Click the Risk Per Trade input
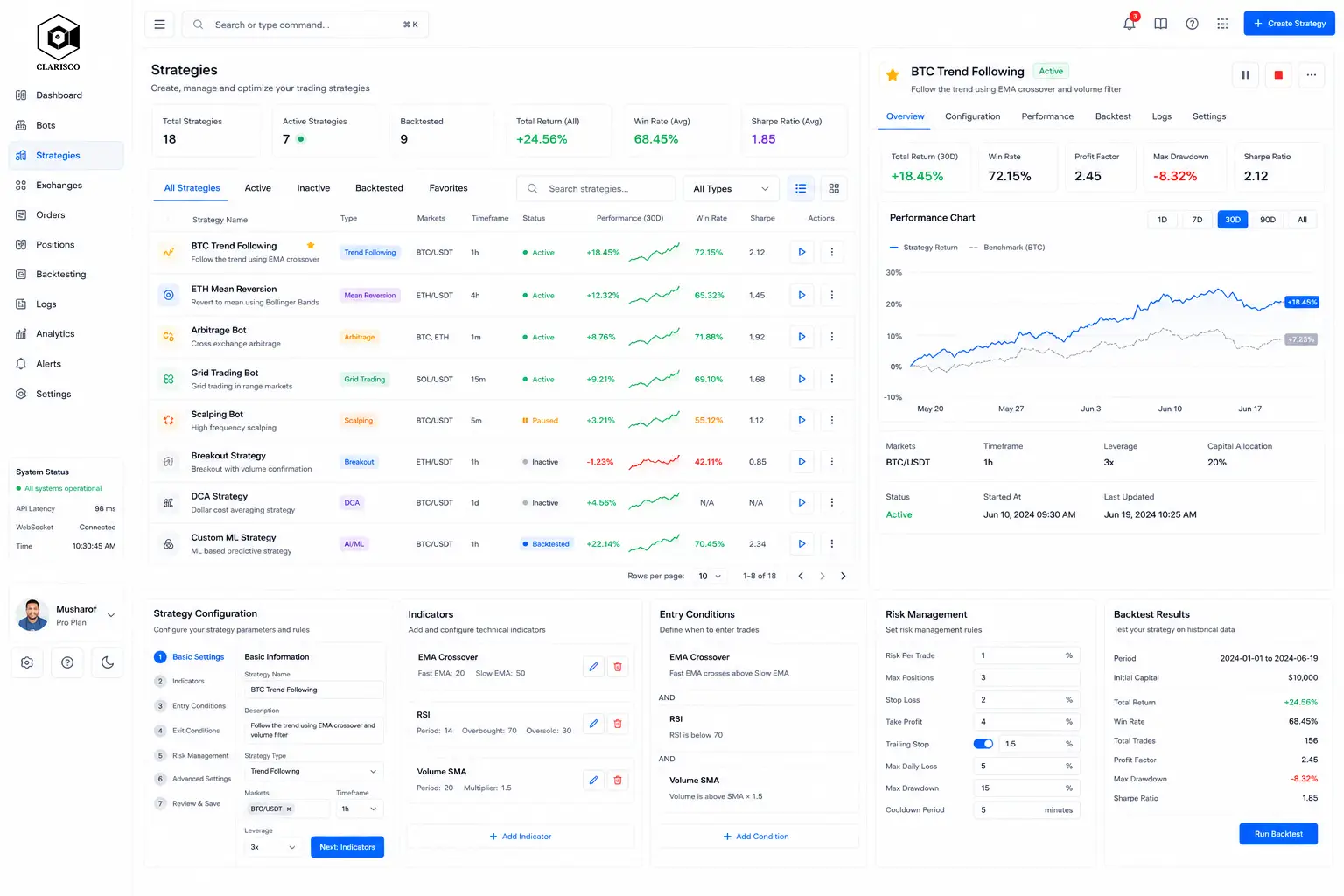Image resolution: width=1344 pixels, height=896 pixels. (1026, 655)
